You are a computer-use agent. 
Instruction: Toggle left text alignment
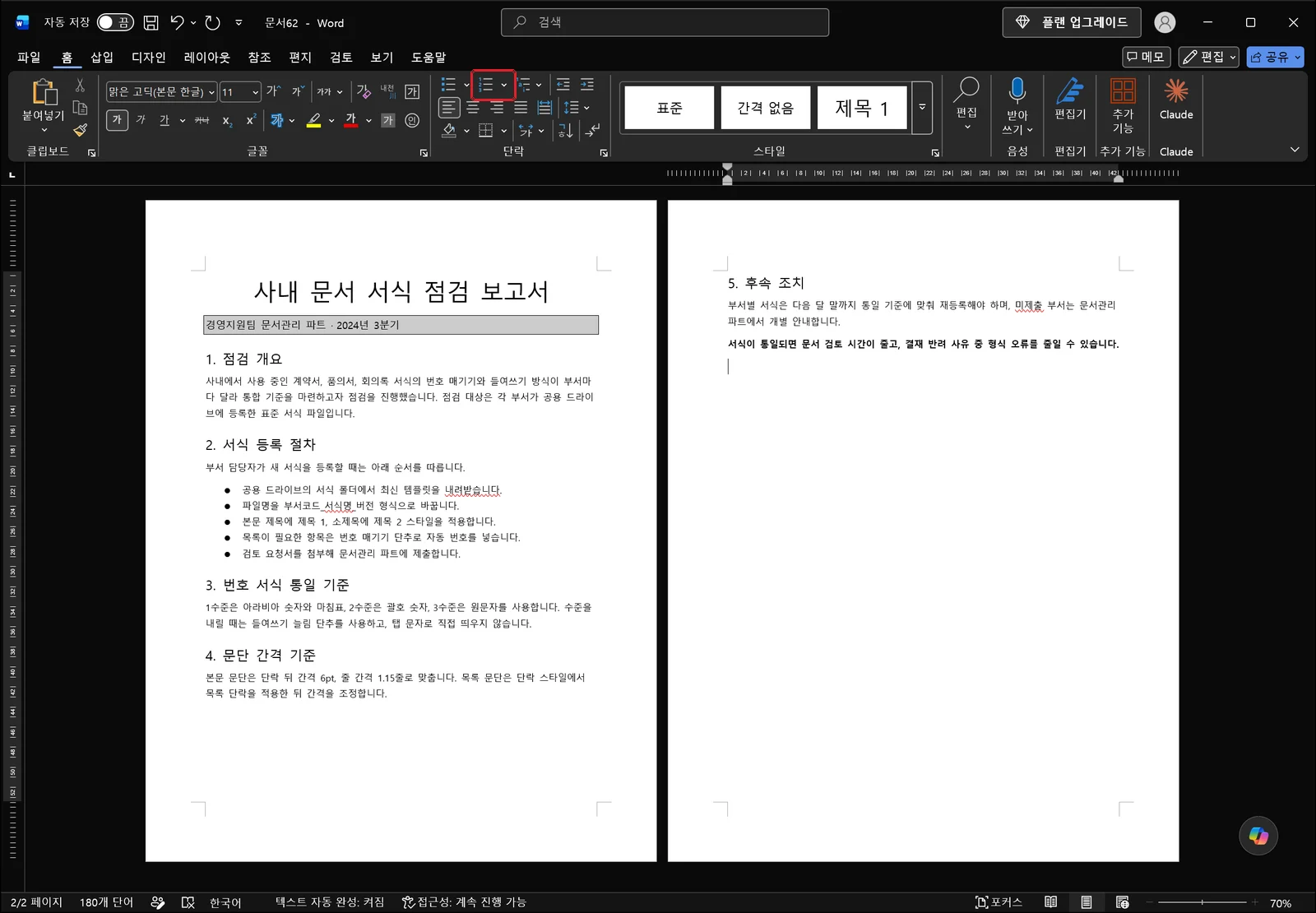[x=448, y=108]
